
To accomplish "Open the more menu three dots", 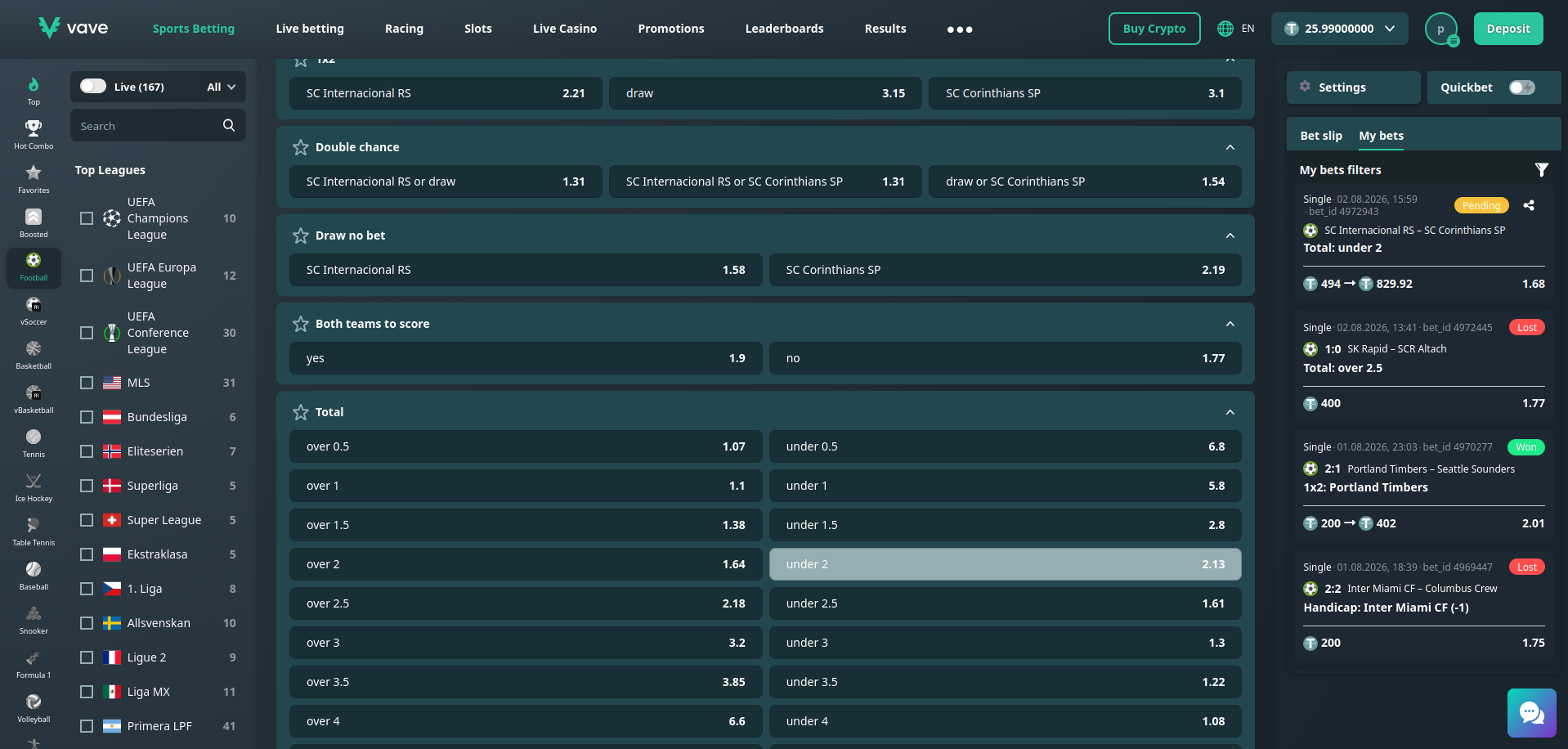I will (960, 29).
